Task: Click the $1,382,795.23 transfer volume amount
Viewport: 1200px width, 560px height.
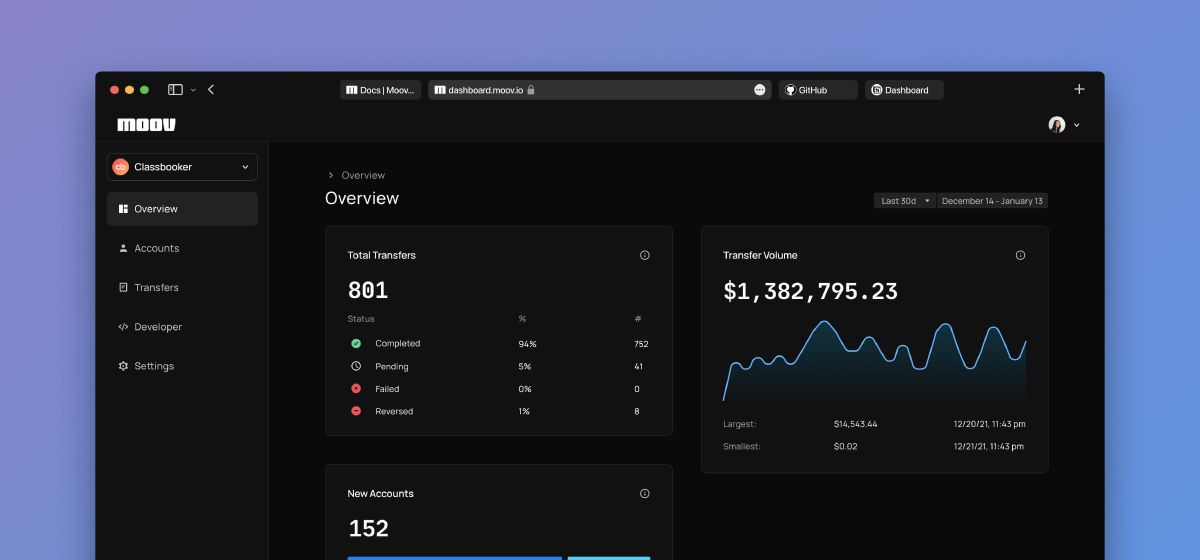Action: pyautogui.click(x=810, y=291)
